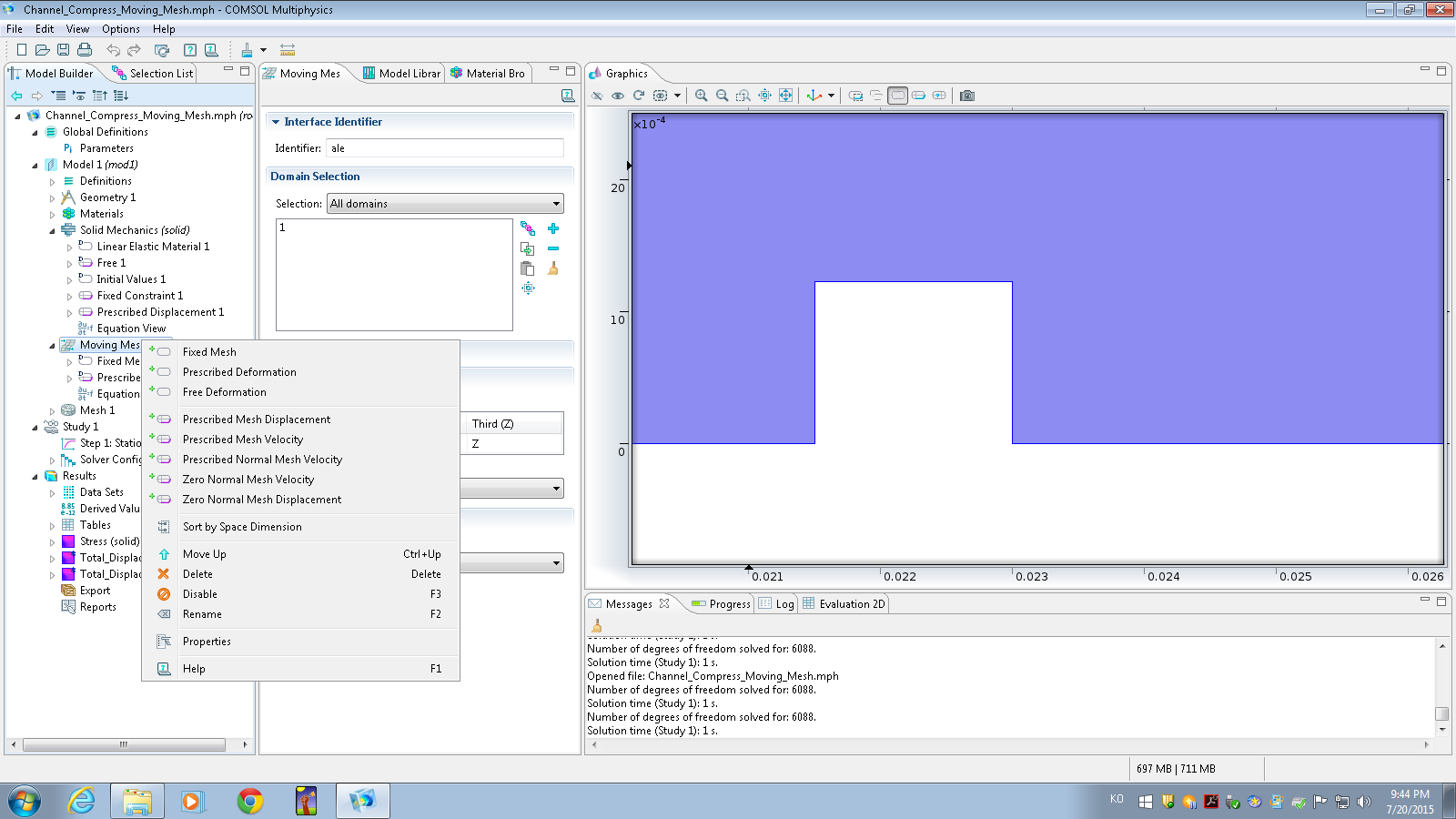Go to previous node in Model Builder
The image size is (1456, 819).
pyautogui.click(x=16, y=96)
